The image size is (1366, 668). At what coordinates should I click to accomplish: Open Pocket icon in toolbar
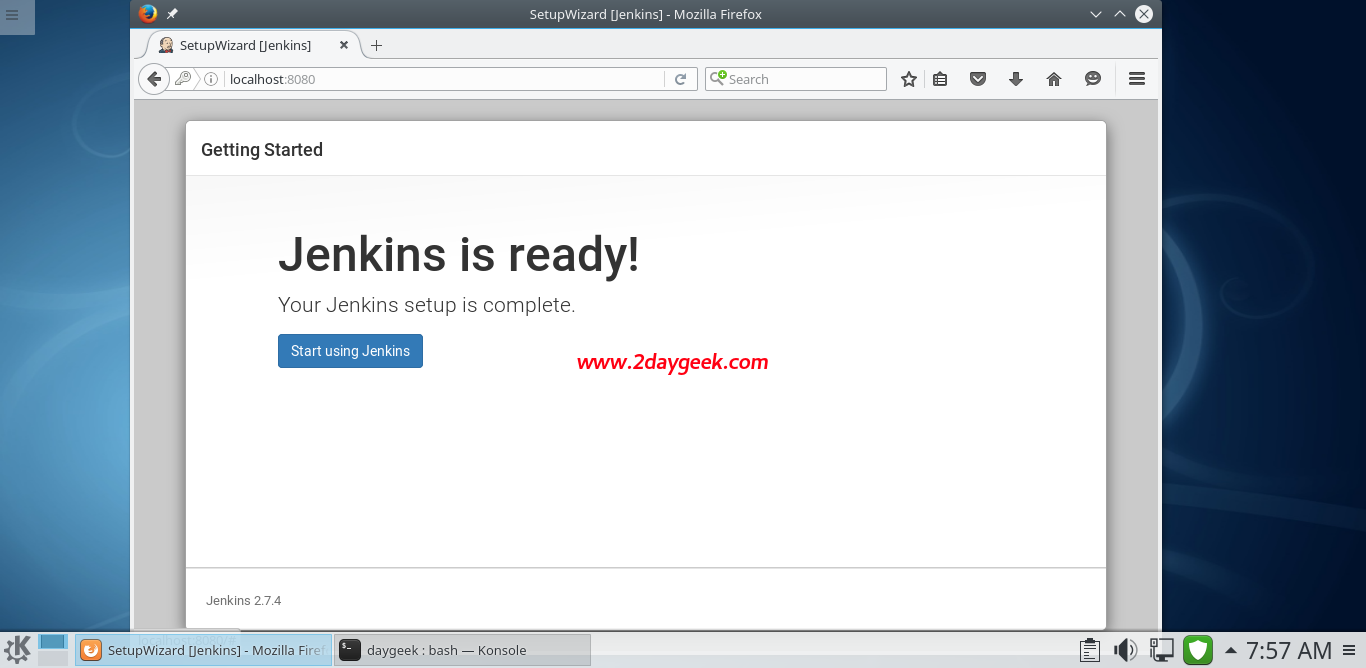click(978, 79)
